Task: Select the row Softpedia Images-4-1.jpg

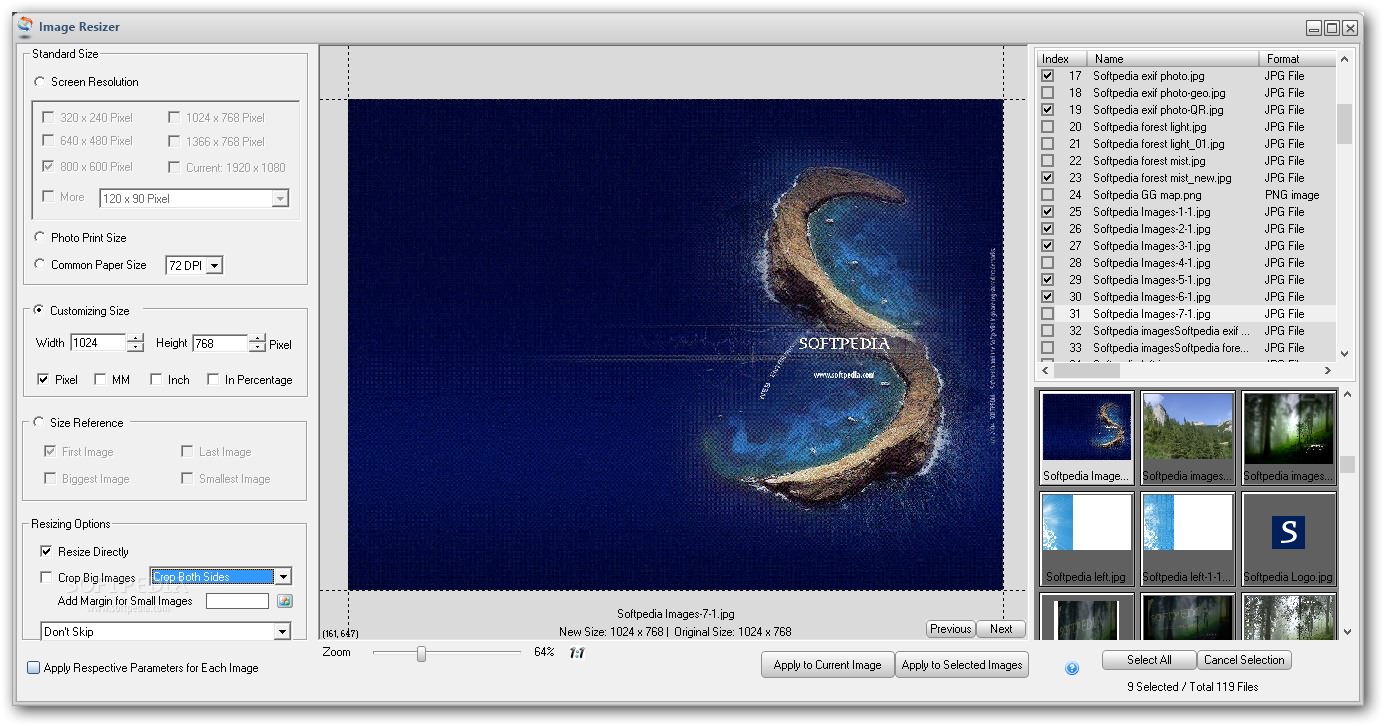Action: 1185,263
